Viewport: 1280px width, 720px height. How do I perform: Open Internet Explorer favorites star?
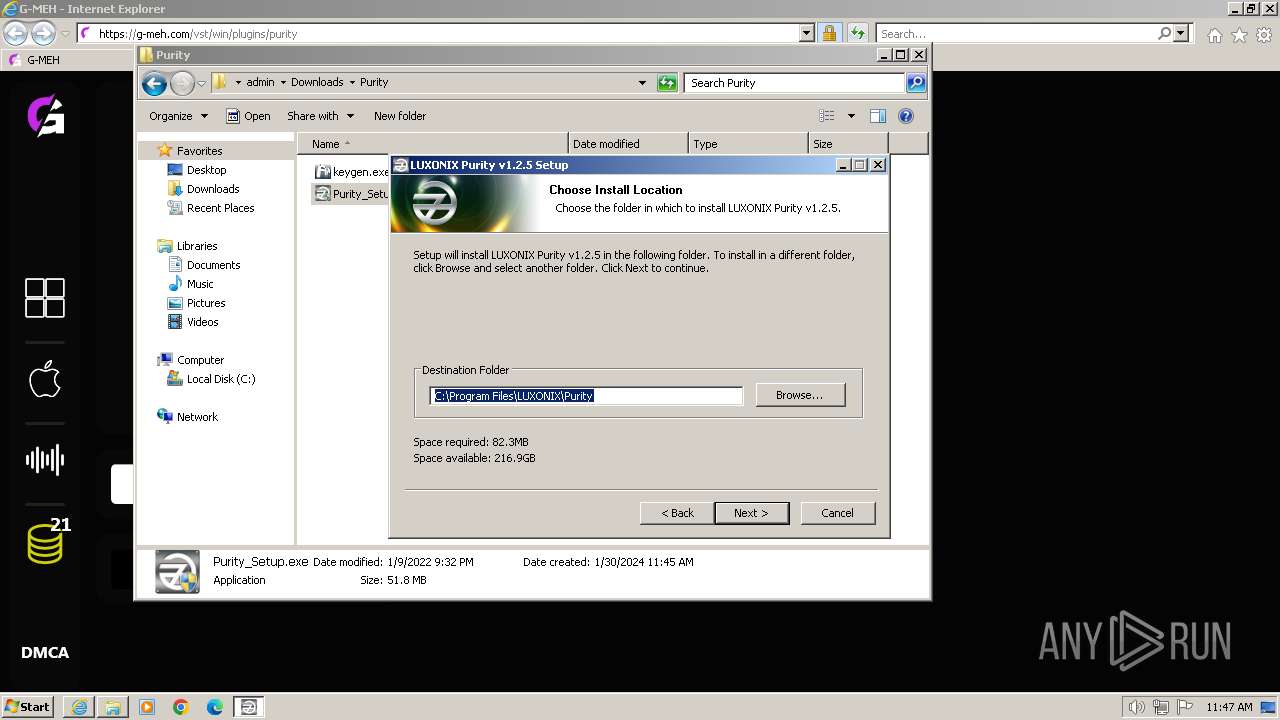[x=1239, y=35]
